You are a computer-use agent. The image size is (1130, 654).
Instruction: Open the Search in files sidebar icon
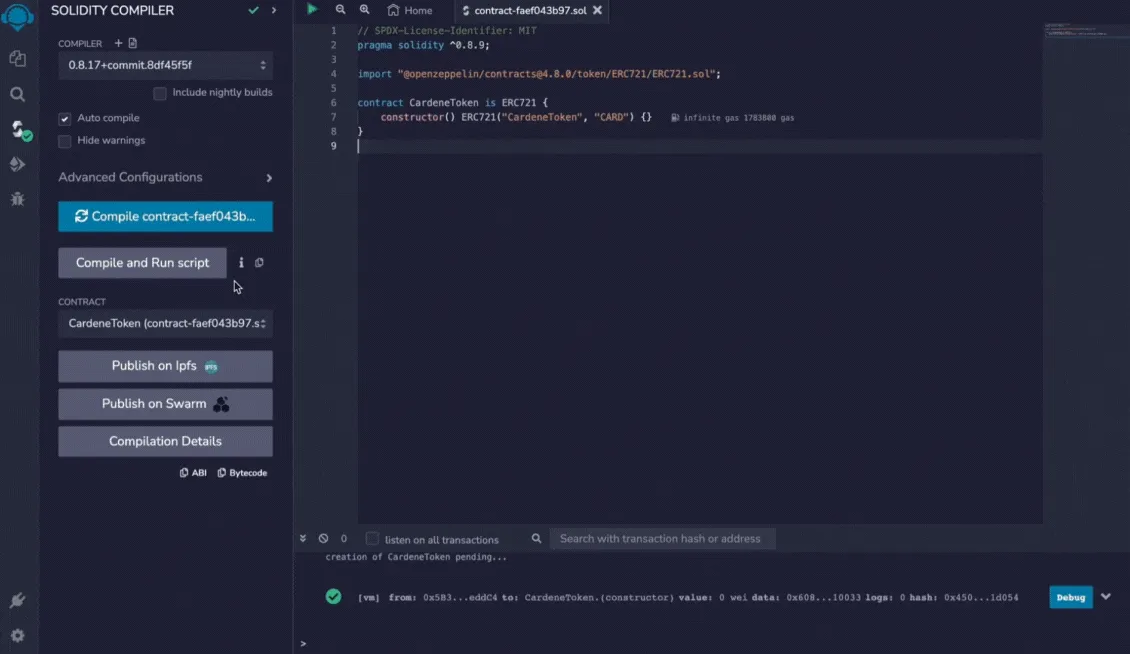(x=17, y=94)
